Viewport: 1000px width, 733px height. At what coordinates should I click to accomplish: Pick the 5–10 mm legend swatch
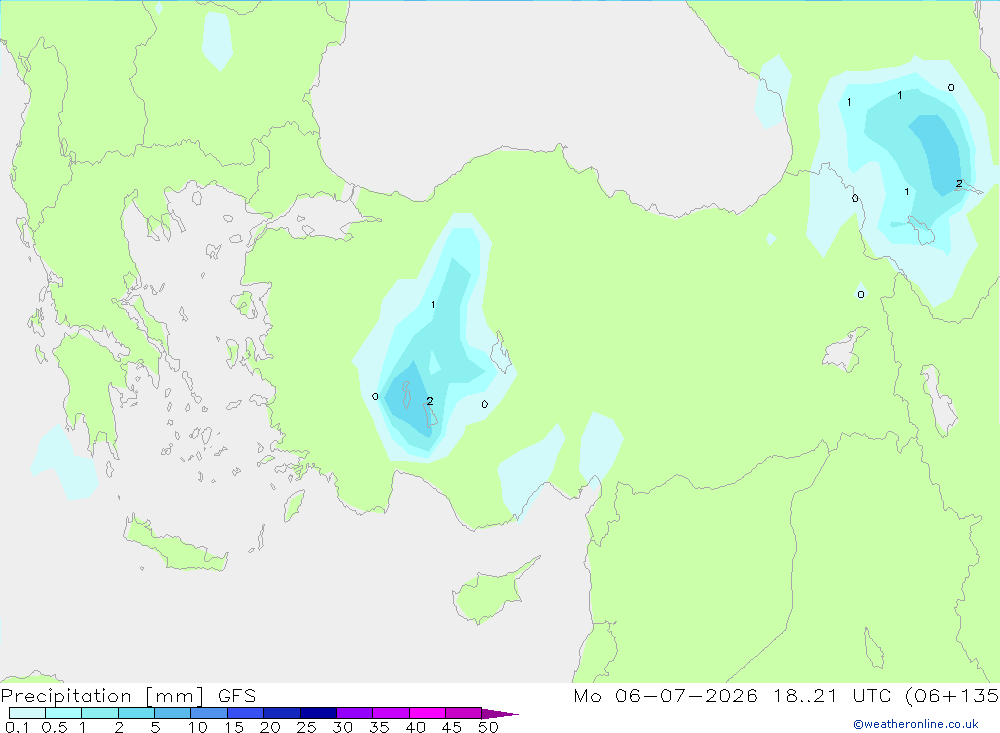172,713
